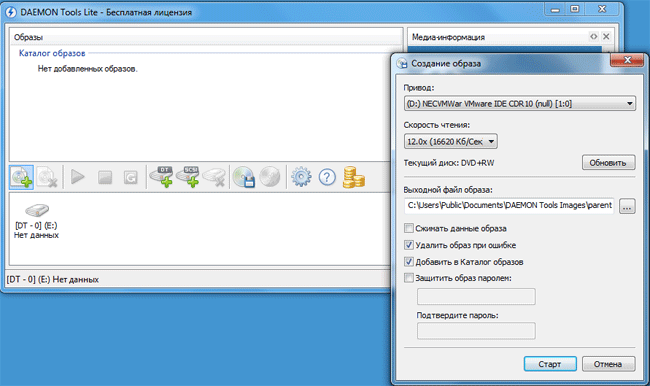This screenshot has height=386, width=650.
Task: Click the Burn image disc icon
Action: pyautogui.click(x=270, y=177)
